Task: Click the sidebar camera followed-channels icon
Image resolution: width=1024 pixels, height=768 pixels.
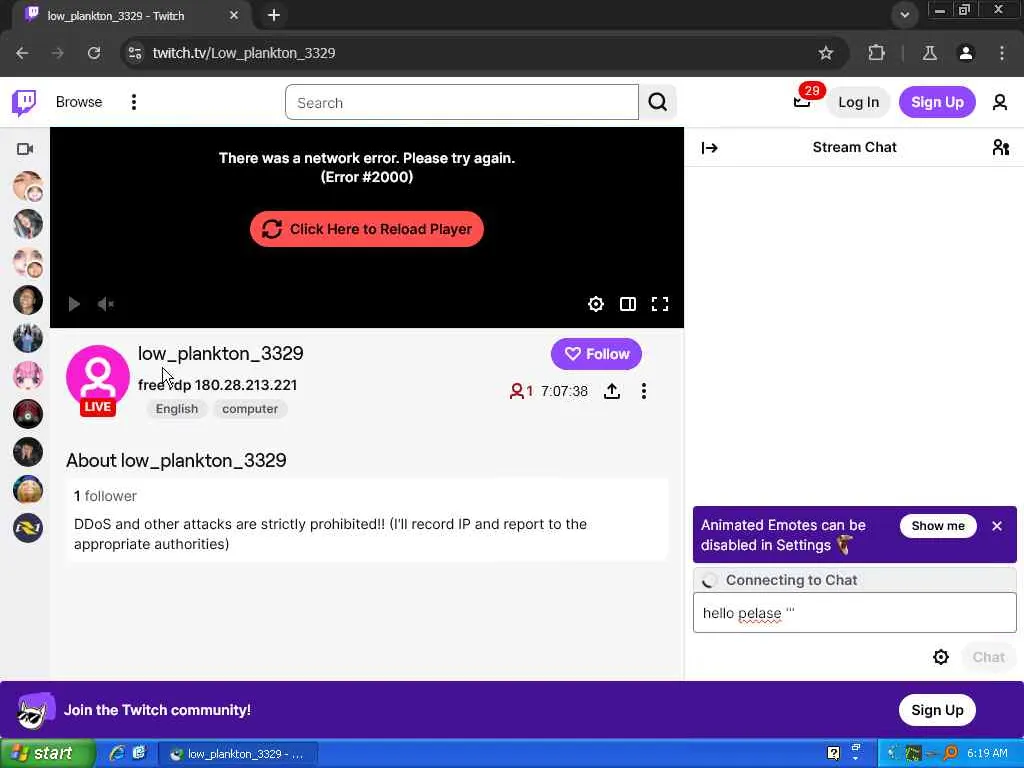Action: coord(25,149)
